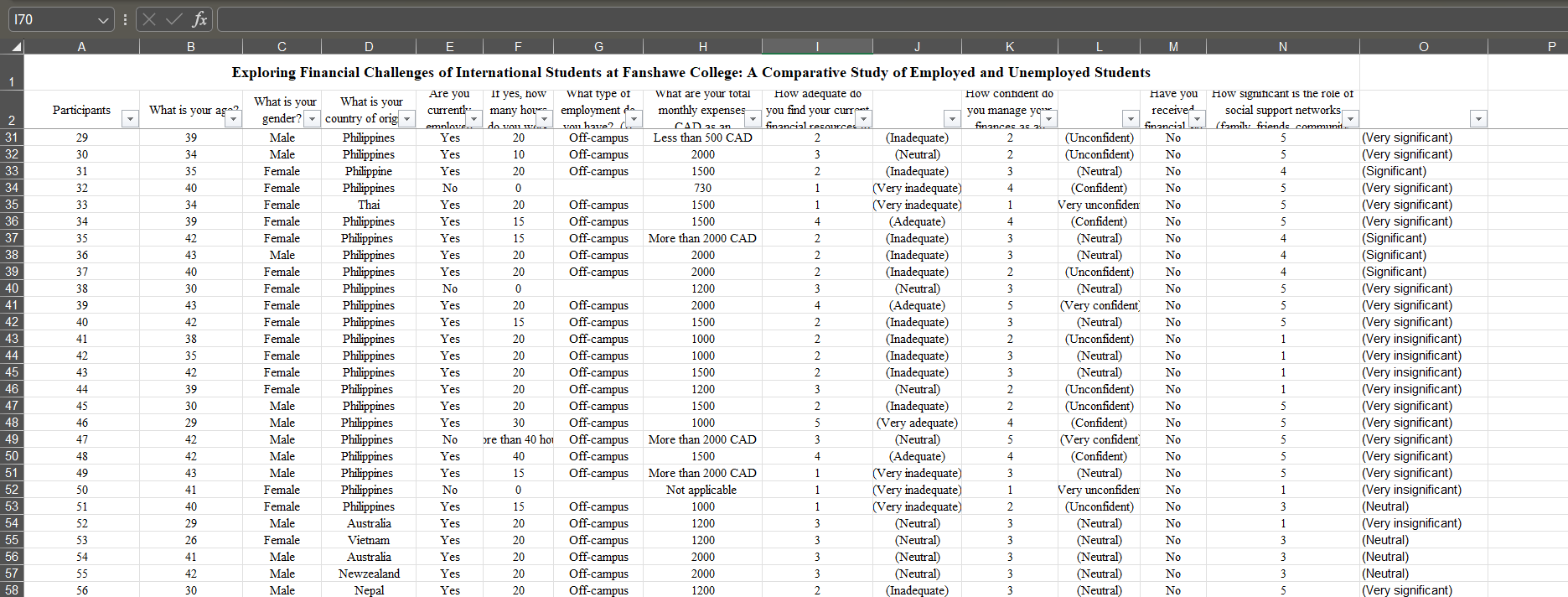
Task: Select column A header
Action: pos(81,47)
